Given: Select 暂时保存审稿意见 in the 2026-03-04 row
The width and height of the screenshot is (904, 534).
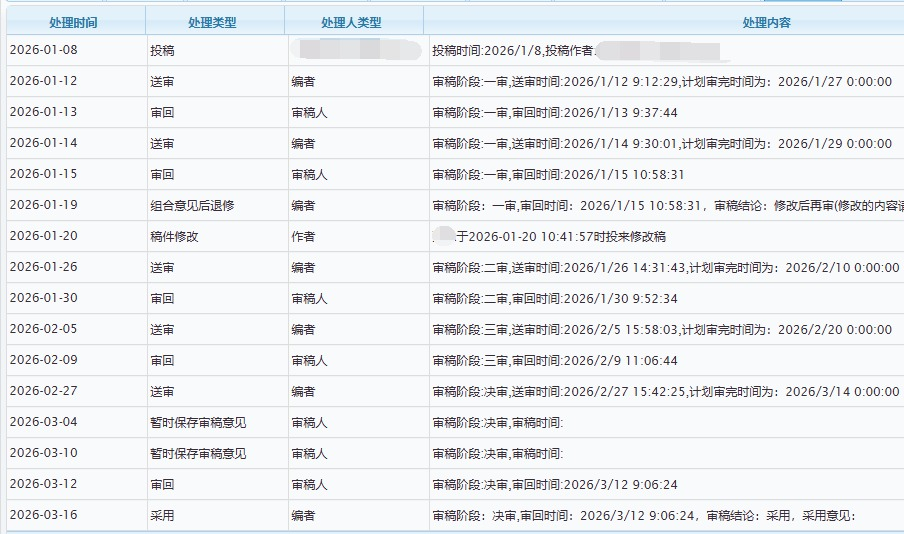Looking at the screenshot, I should [x=198, y=422].
